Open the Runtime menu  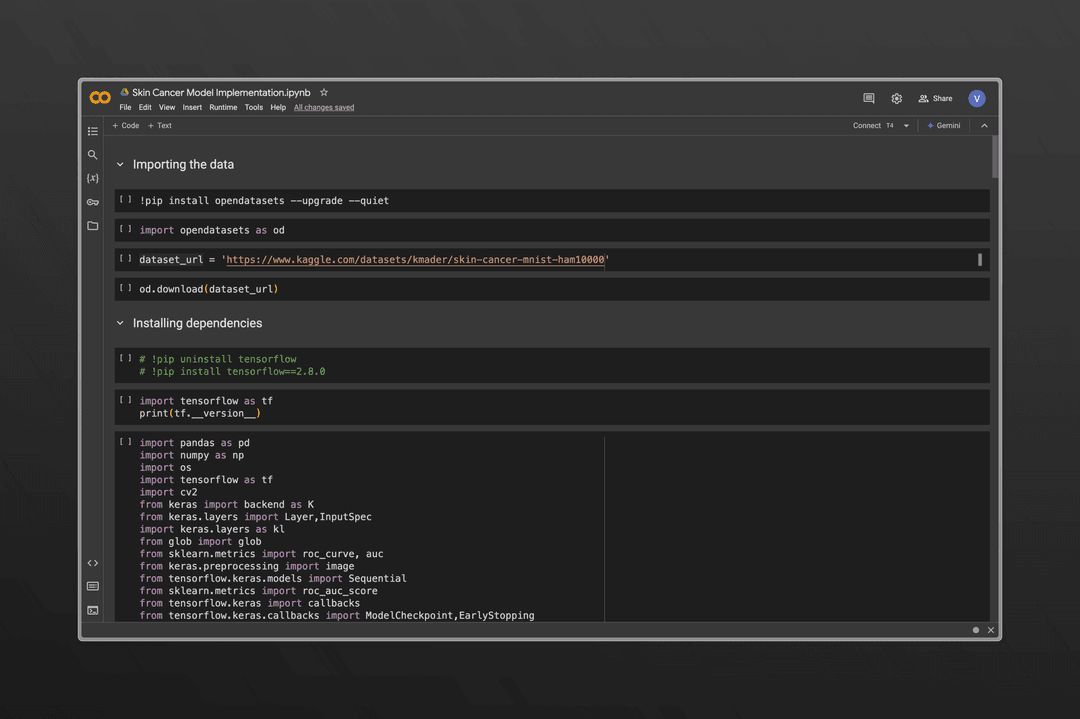tap(223, 107)
